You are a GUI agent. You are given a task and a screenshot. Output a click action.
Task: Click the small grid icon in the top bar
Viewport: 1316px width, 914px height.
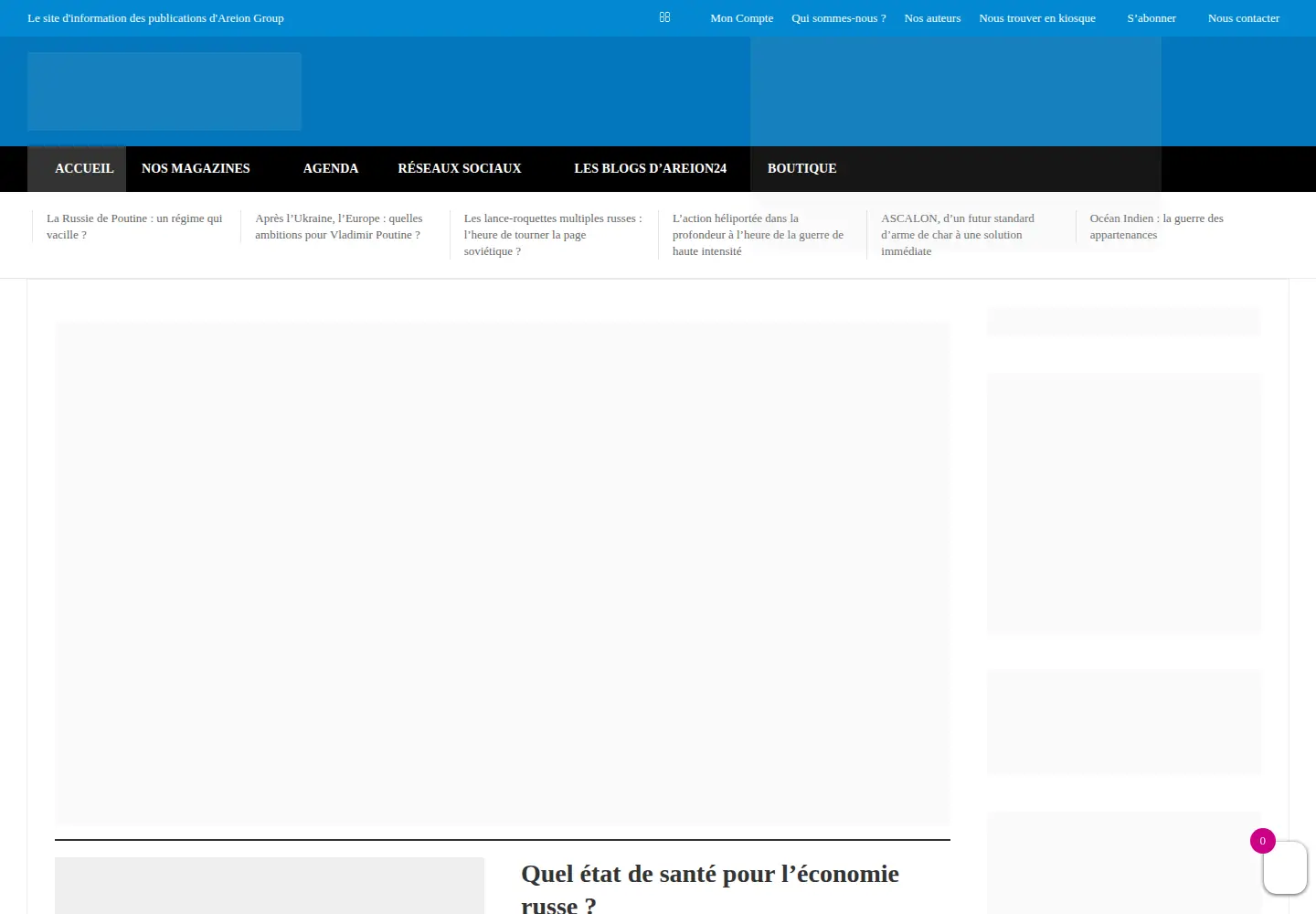[664, 17]
